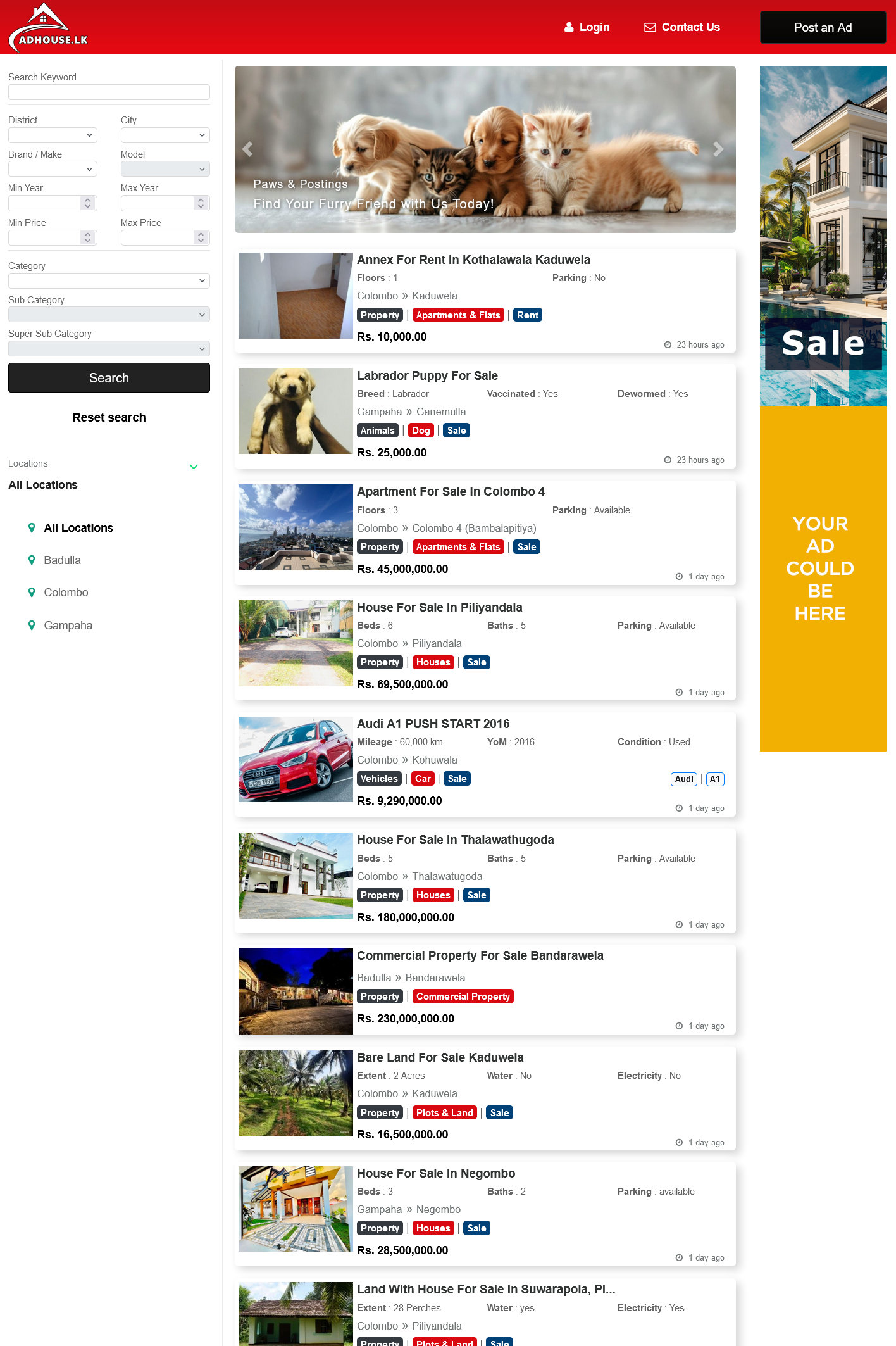Open the District dropdown
The height and width of the screenshot is (1346, 896).
pyautogui.click(x=53, y=135)
